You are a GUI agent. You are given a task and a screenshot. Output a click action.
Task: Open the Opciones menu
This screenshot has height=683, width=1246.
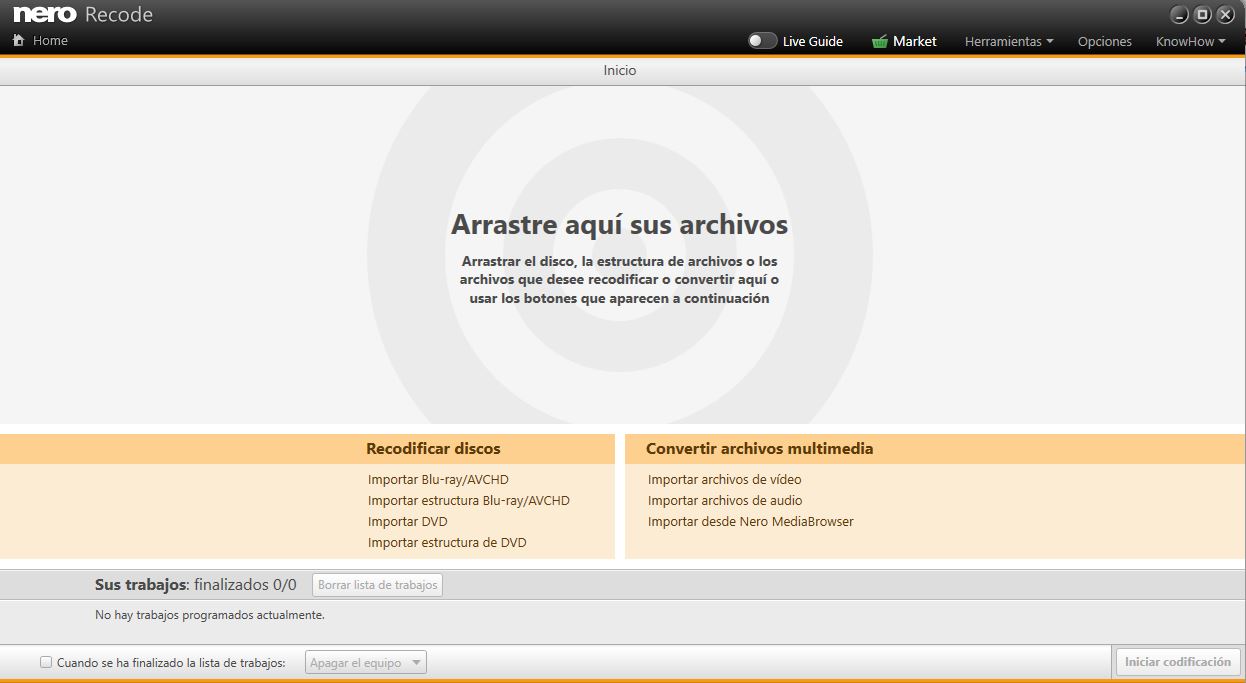click(1104, 42)
